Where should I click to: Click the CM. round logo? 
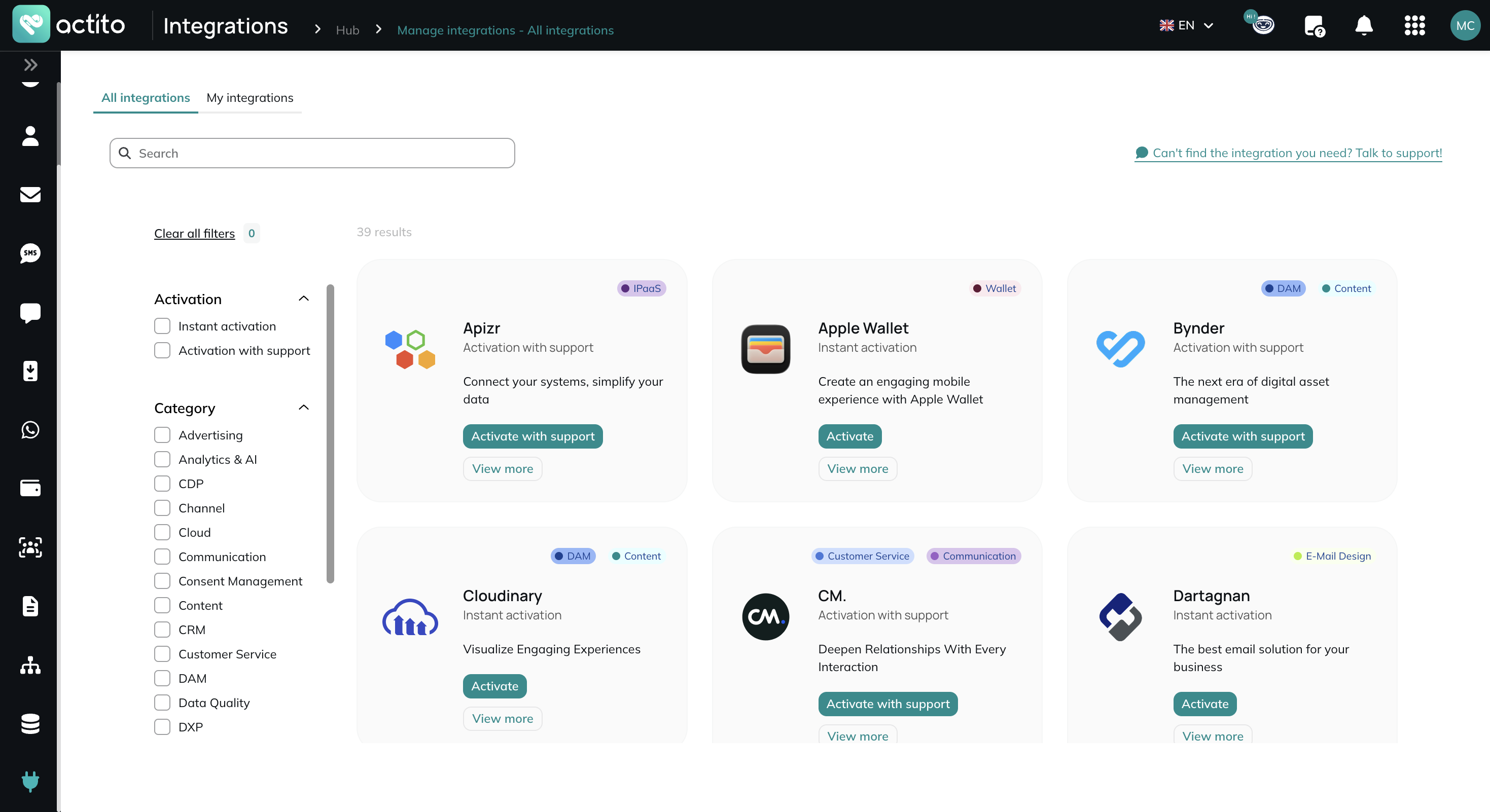pyautogui.click(x=765, y=617)
